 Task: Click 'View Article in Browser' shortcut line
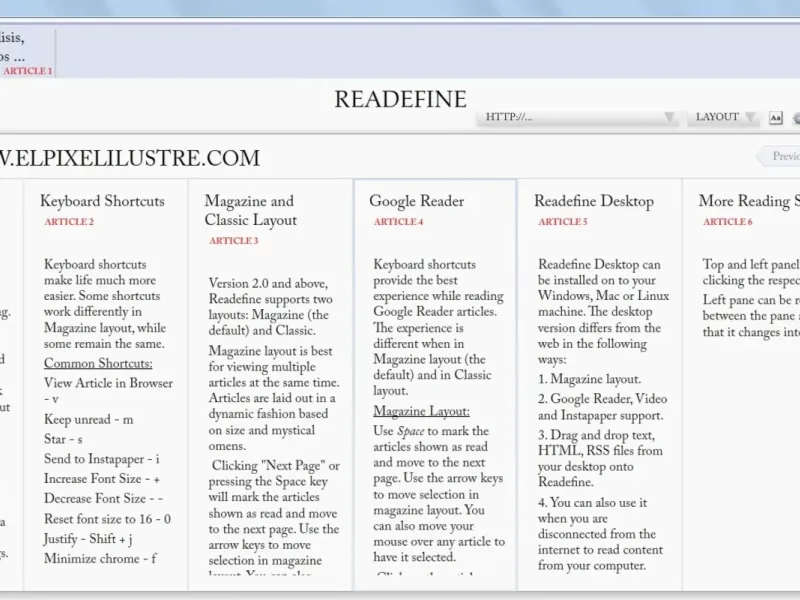108,391
